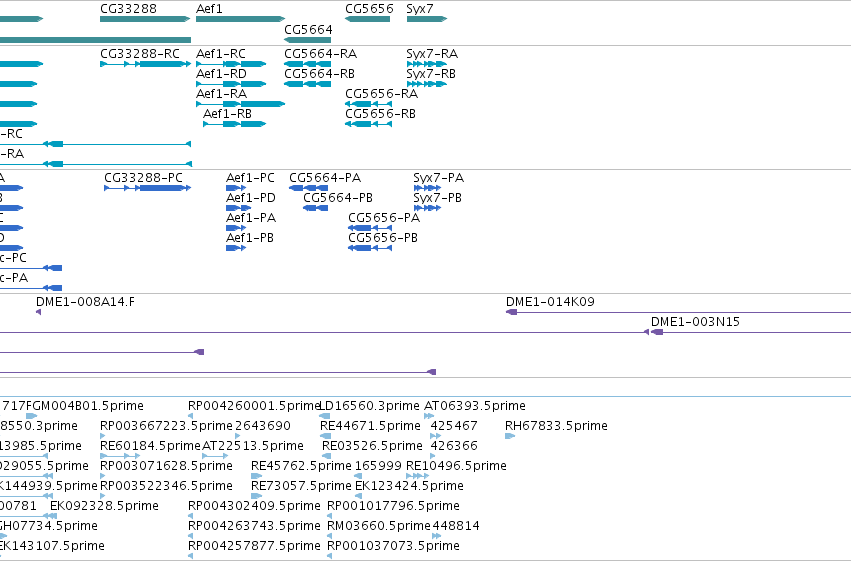Viewport: 851px width, 561px height.
Task: Select the CG5656 gene feature
Action: click(367, 19)
